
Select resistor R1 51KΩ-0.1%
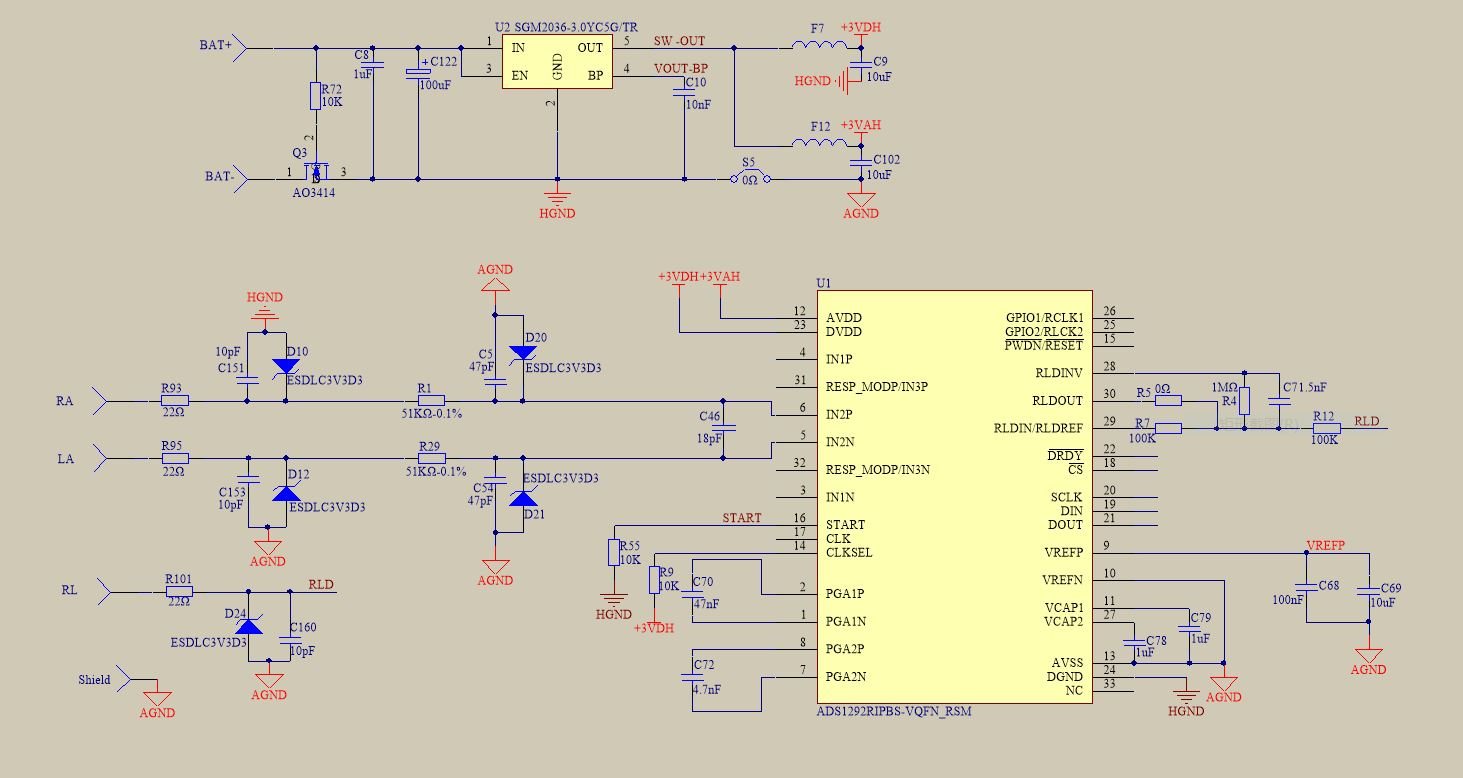point(431,401)
